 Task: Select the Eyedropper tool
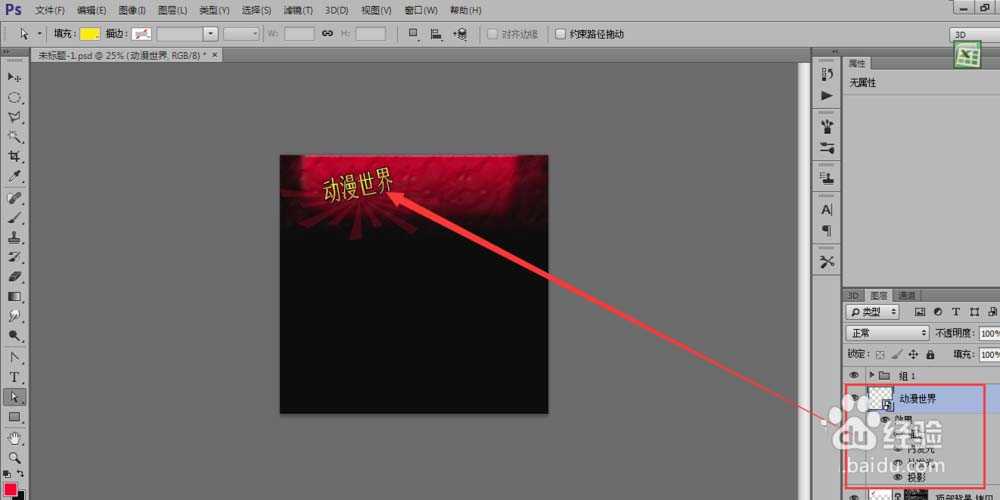point(15,177)
